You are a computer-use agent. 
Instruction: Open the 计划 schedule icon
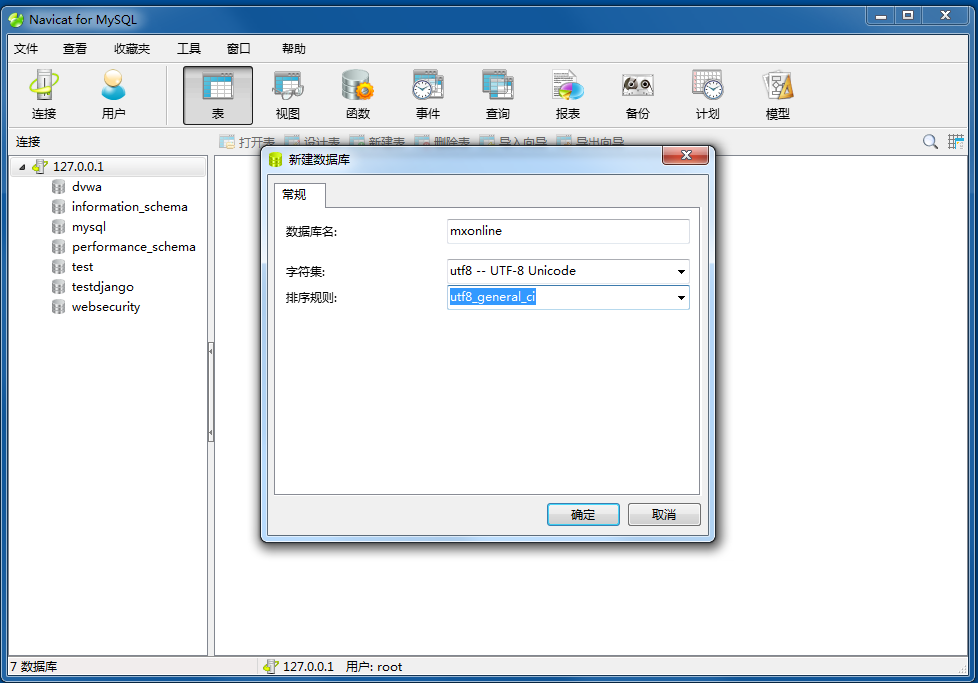[x=707, y=95]
